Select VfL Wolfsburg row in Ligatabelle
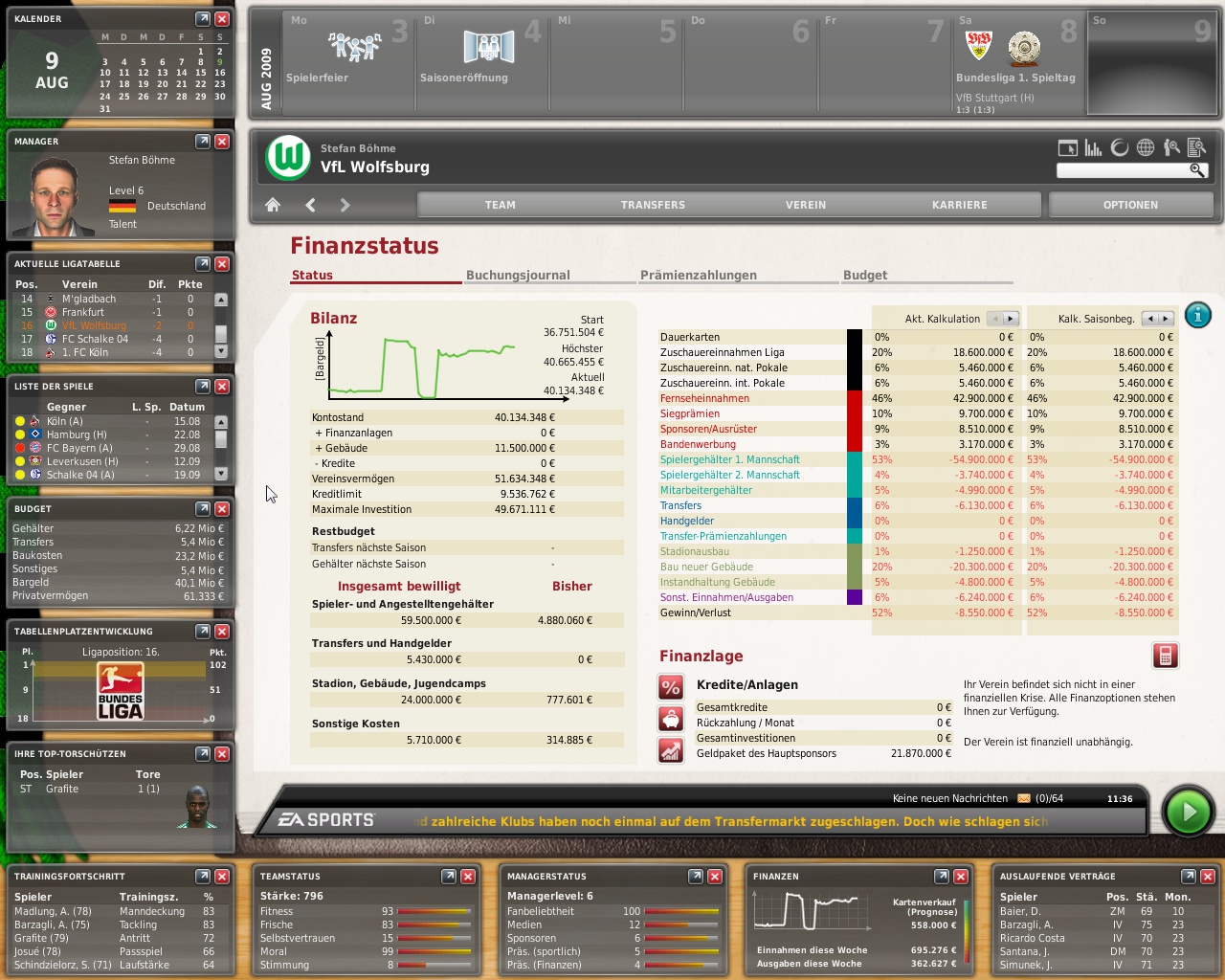 (x=111, y=325)
